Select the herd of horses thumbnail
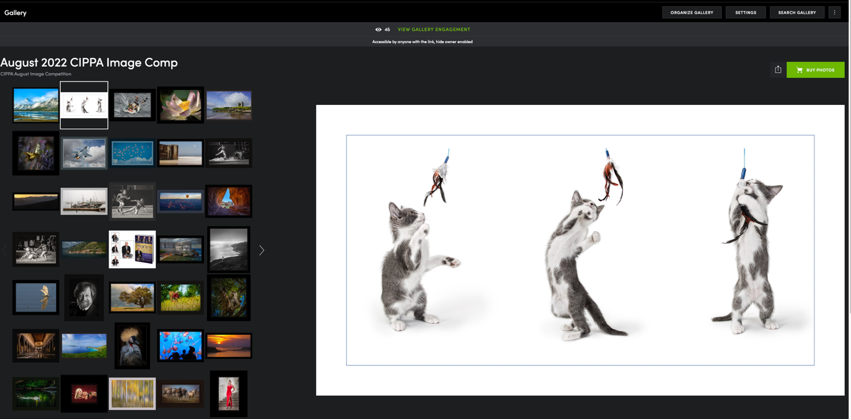Viewport: 851px width, 420px height. click(180, 393)
